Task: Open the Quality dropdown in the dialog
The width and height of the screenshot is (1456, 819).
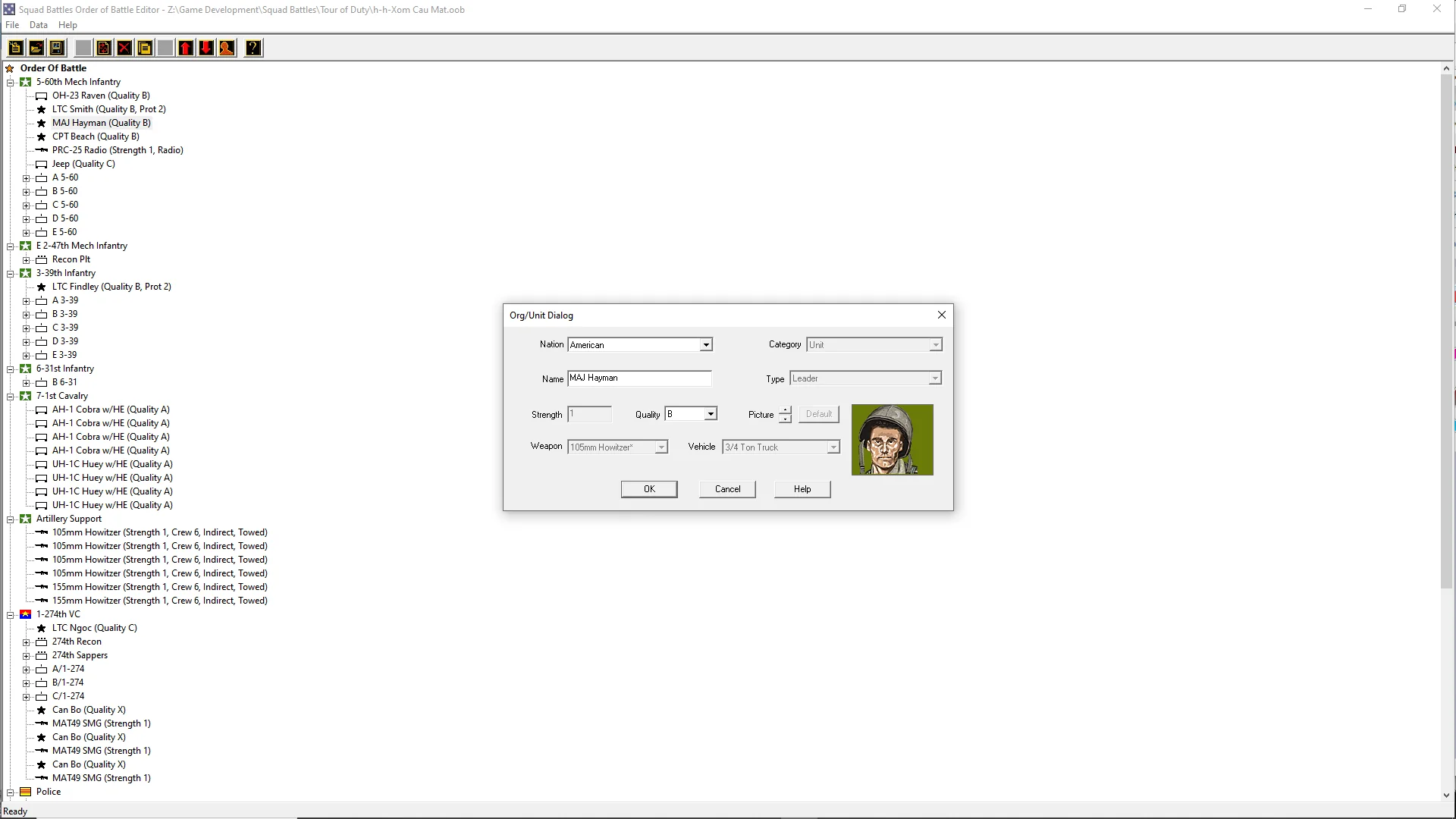Action: click(711, 414)
